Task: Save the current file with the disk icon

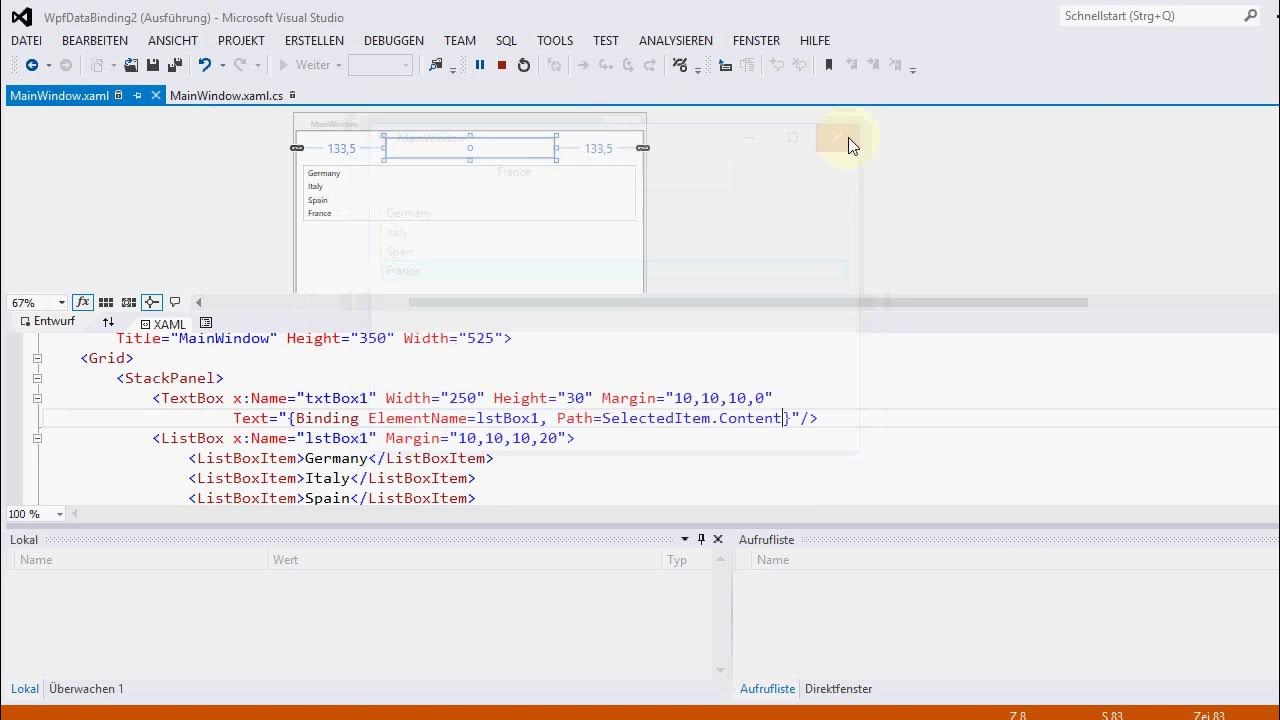Action: click(x=153, y=65)
